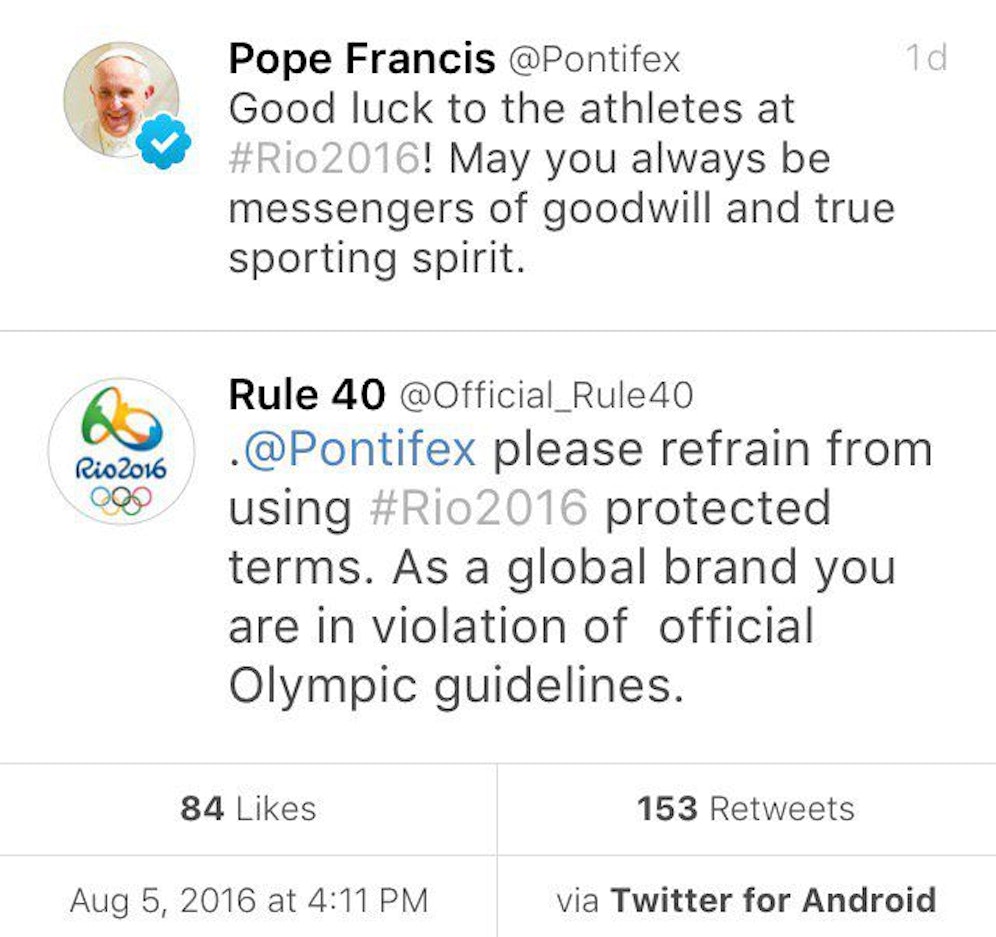Image resolution: width=996 pixels, height=937 pixels.
Task: View the 153 Retweets list
Action: [x=745, y=808]
